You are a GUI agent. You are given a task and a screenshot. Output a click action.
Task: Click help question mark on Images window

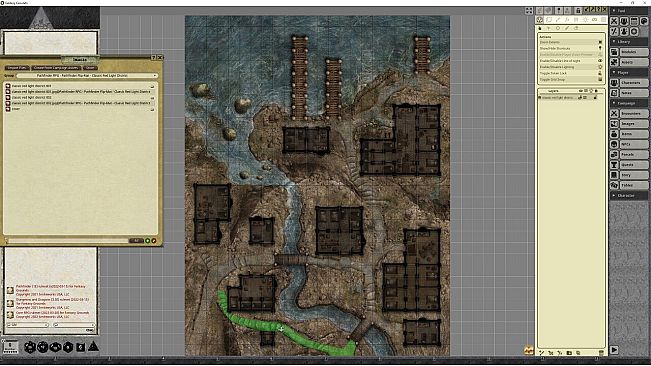click(154, 57)
